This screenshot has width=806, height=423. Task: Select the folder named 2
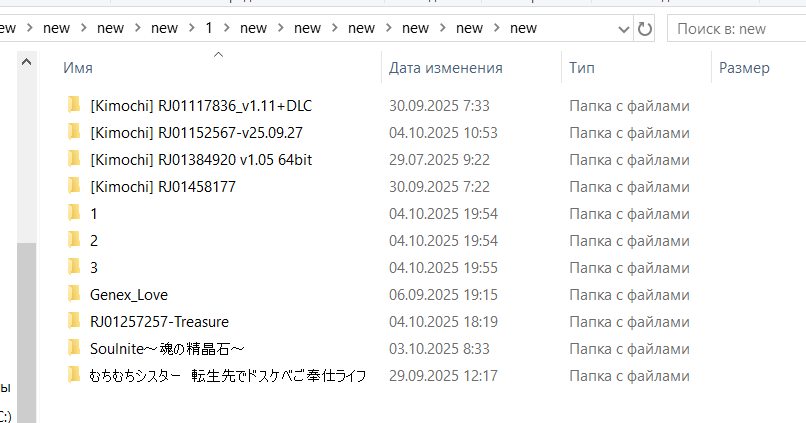point(94,240)
